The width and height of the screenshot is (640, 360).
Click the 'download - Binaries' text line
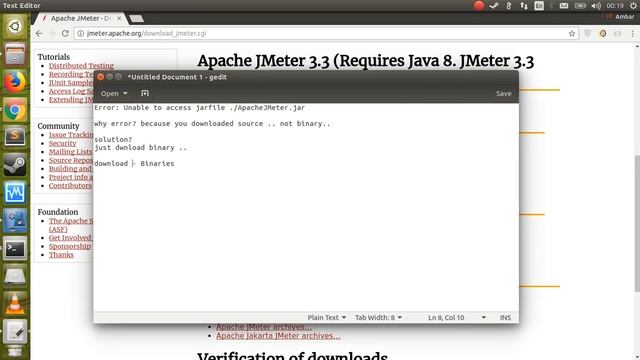134,164
